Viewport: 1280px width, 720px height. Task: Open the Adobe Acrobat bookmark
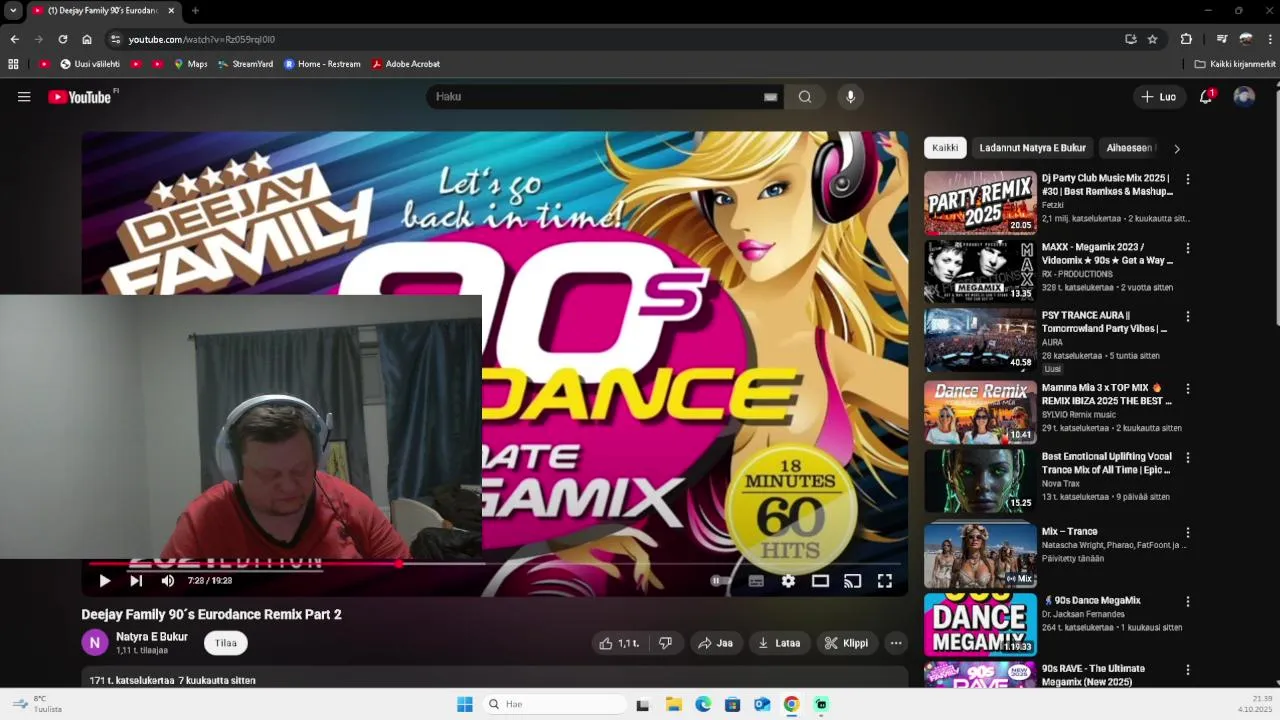coord(405,64)
